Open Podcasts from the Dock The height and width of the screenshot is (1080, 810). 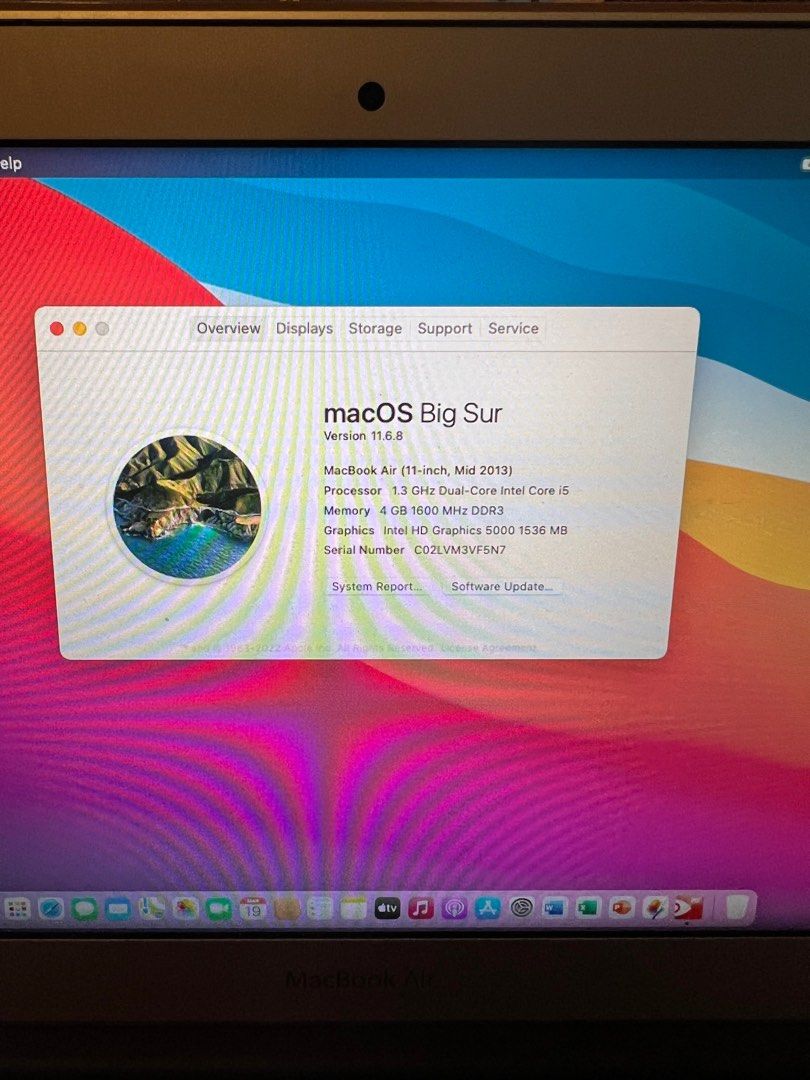click(x=455, y=909)
